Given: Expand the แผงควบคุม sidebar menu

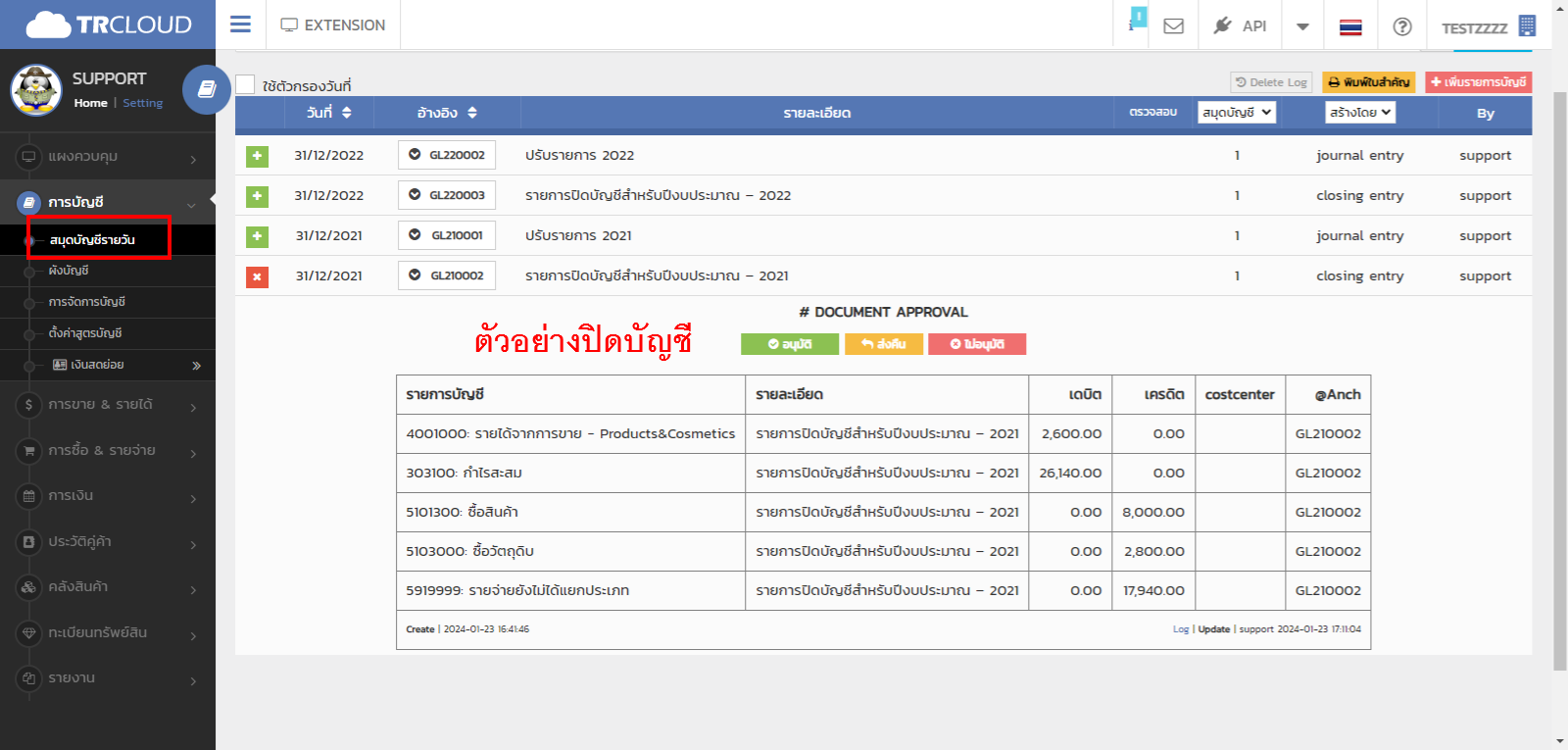Looking at the screenshot, I should 108,157.
